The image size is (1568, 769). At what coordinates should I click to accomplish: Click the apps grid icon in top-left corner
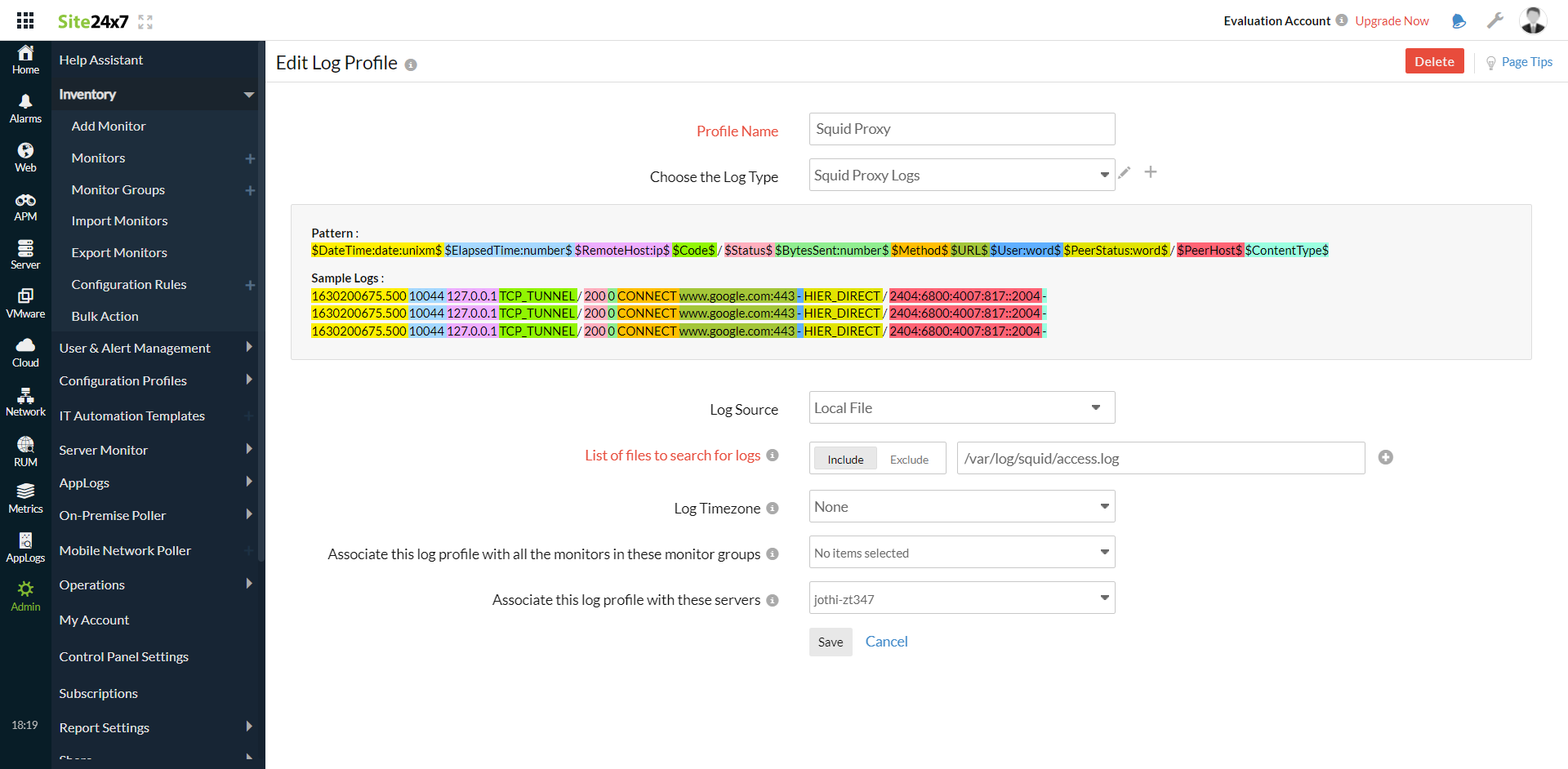pyautogui.click(x=24, y=20)
